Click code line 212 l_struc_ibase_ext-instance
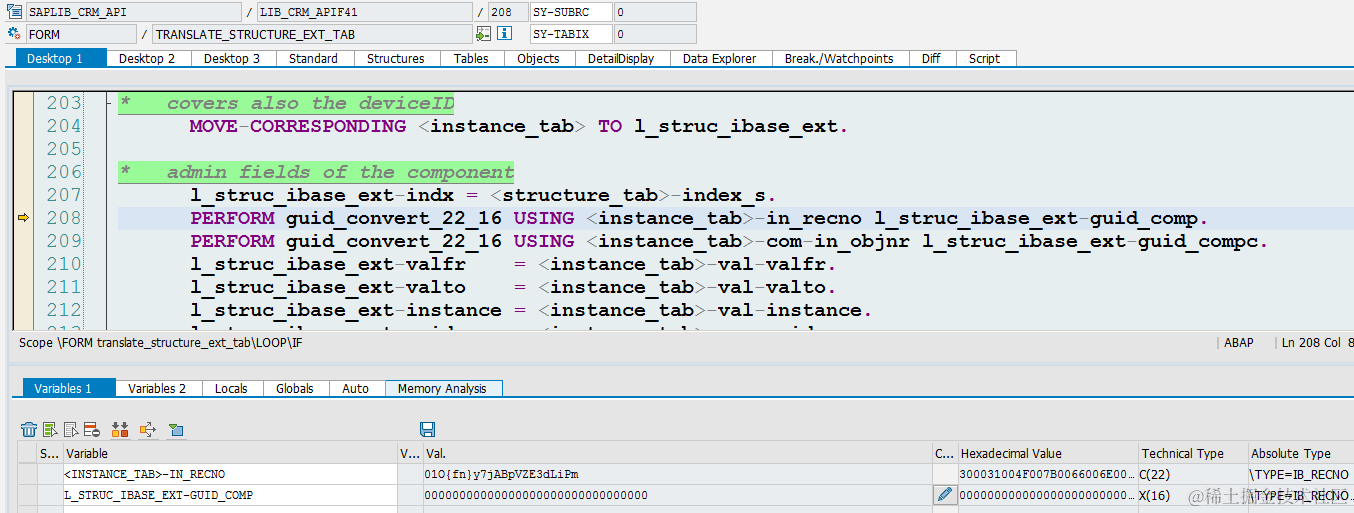 (531, 310)
